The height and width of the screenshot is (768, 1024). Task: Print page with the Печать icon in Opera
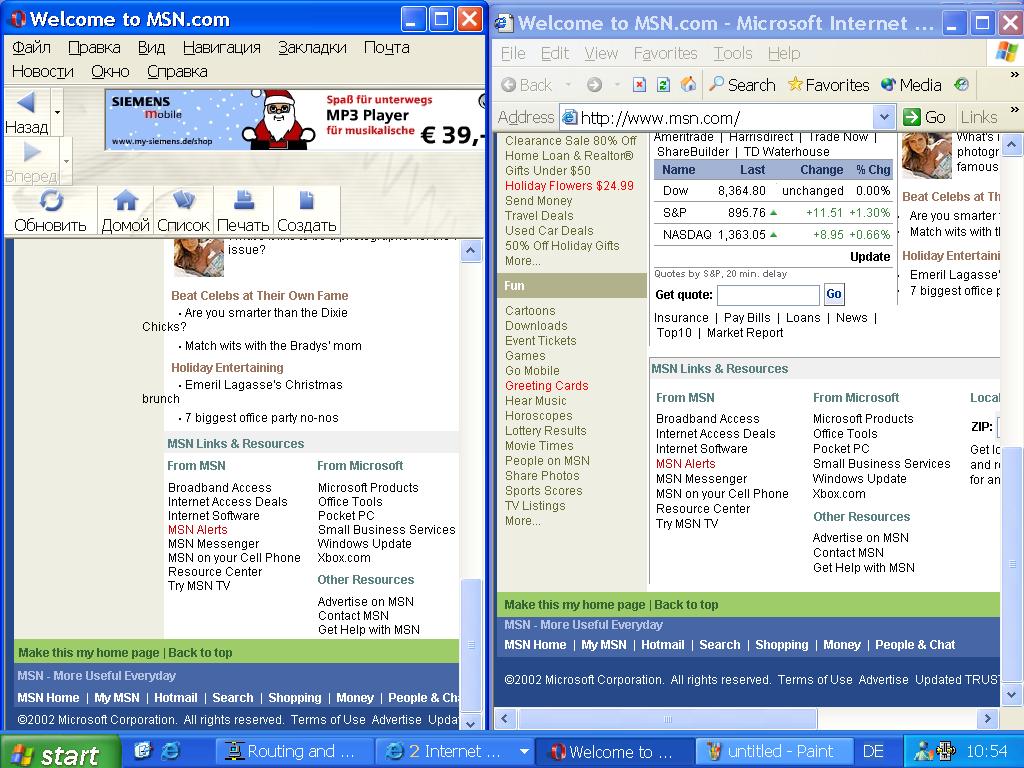coord(244,200)
